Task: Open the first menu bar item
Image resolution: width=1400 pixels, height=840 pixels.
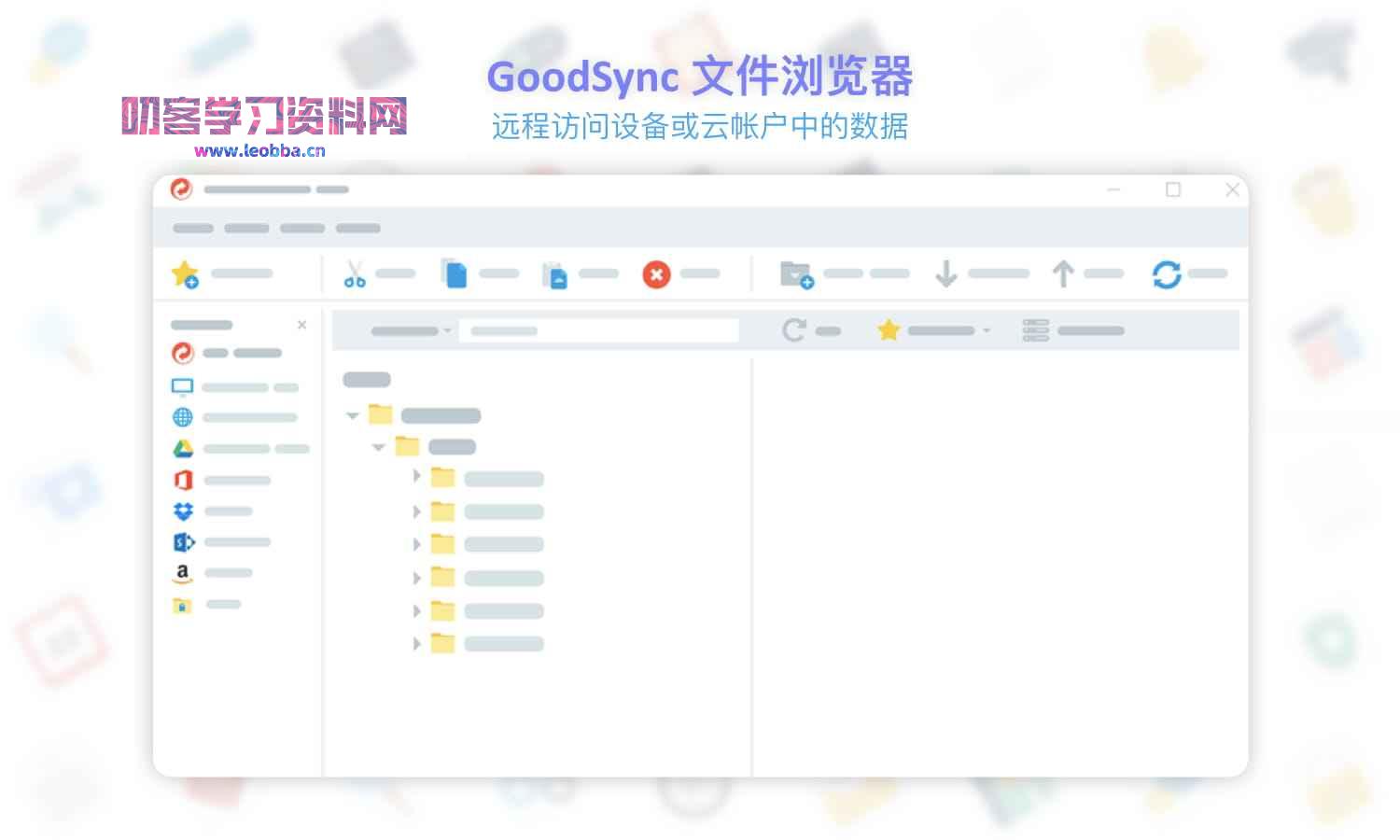Action: pyautogui.click(x=193, y=228)
